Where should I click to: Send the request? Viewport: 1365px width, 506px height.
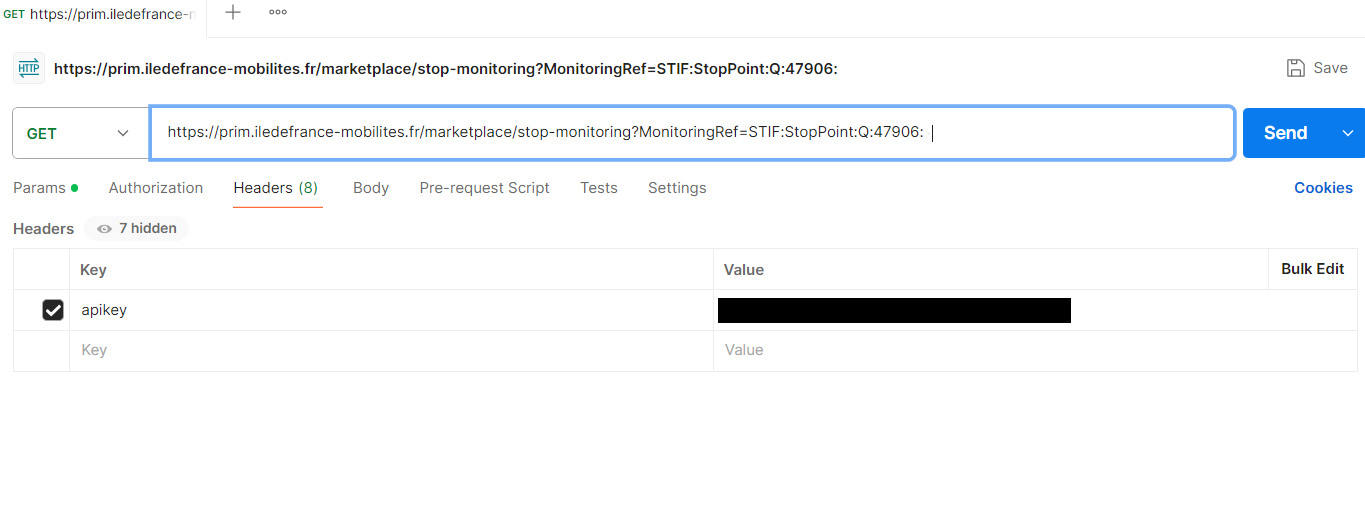(1286, 133)
